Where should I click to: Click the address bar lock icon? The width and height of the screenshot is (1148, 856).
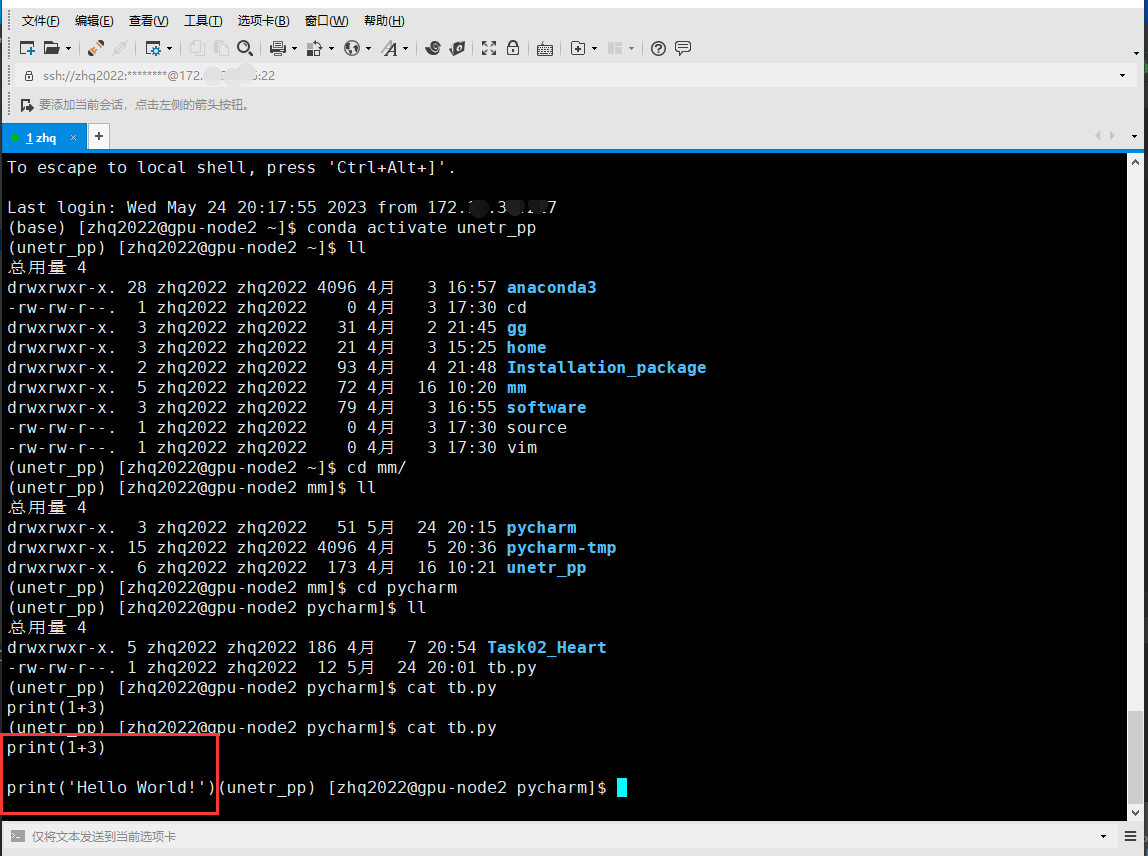(29, 75)
